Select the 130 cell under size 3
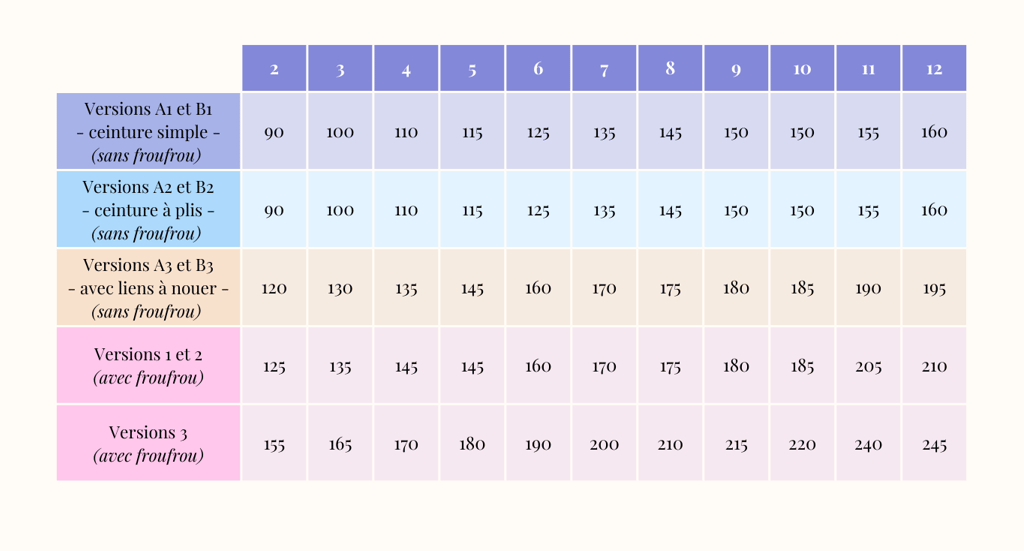Screen dimensions: 1024x551 click(x=340, y=287)
